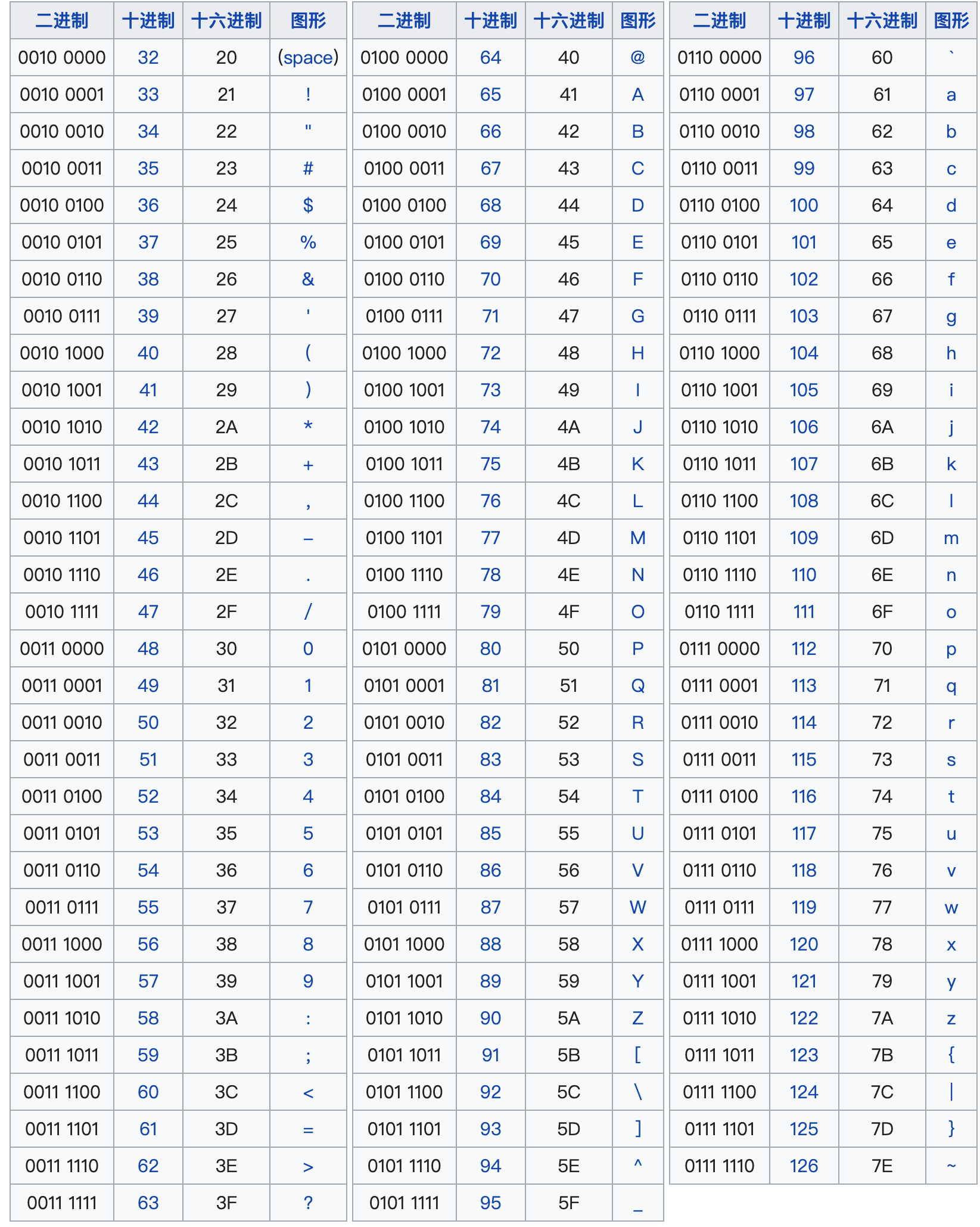Open the } right curly brace link
Screen dimensions: 980x1227
951,1129
